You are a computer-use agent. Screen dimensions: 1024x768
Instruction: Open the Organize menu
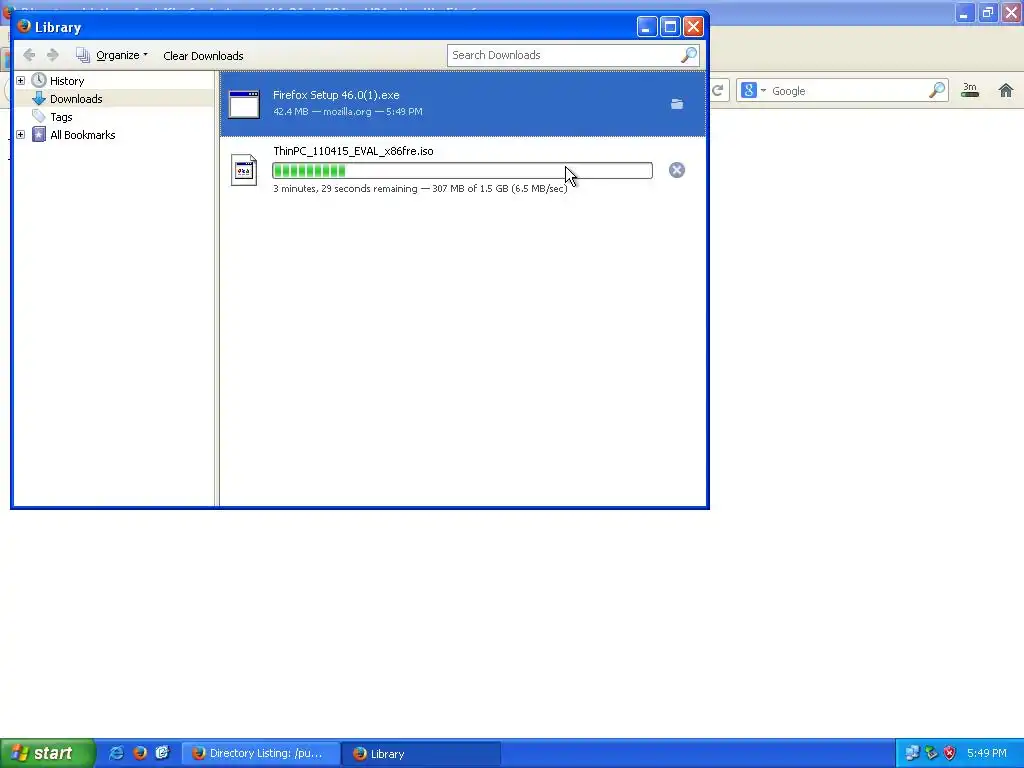(x=121, y=56)
